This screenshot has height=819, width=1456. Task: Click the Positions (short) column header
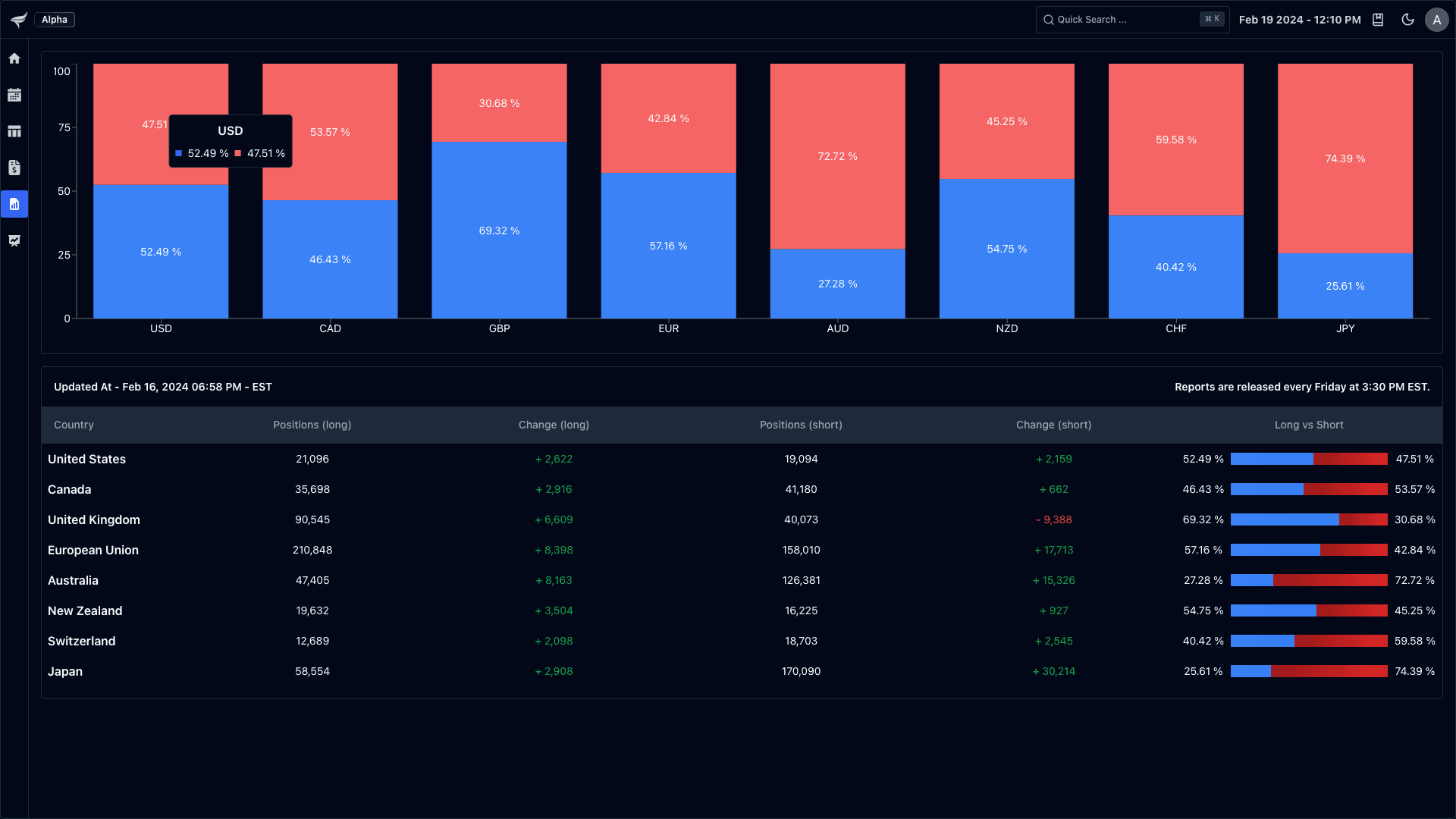point(801,425)
